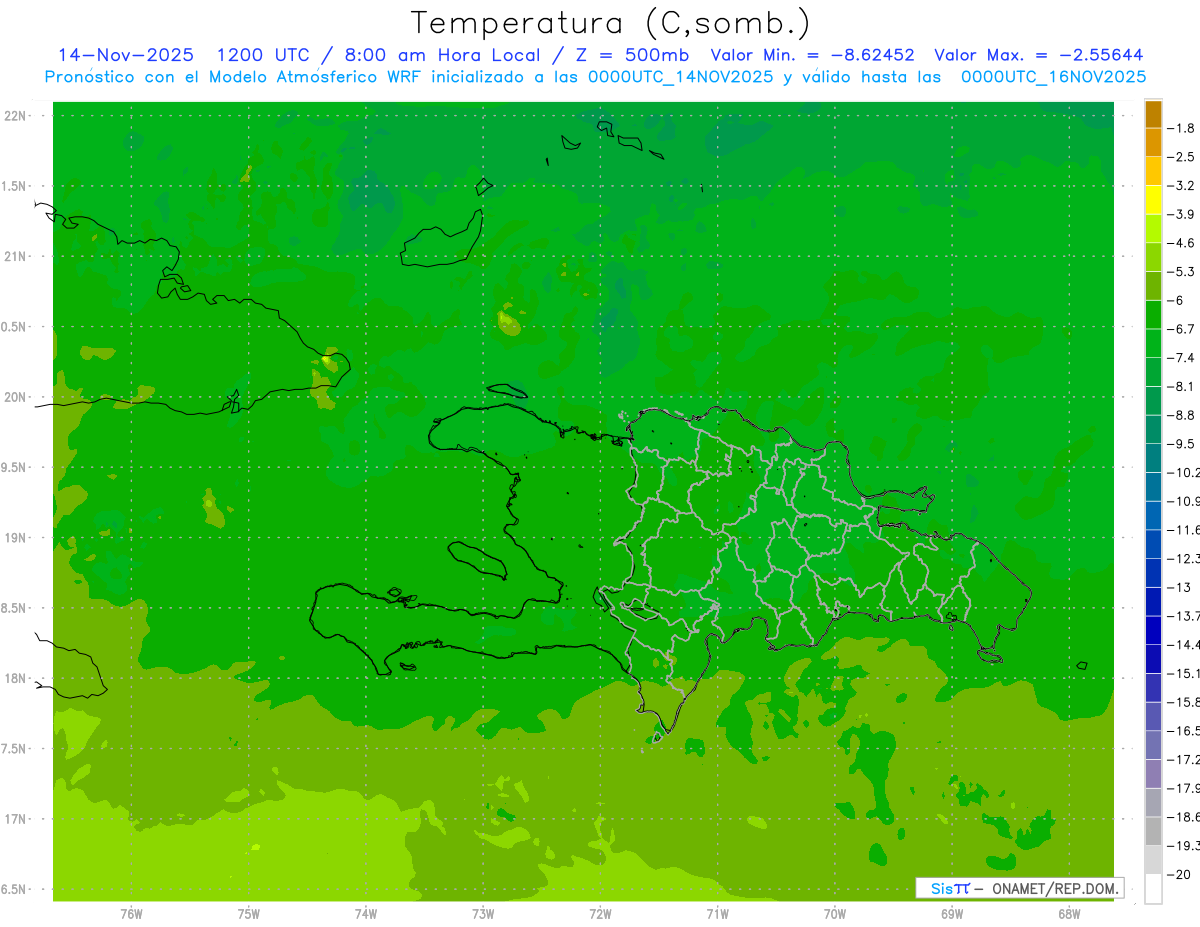Click the '75W' longitude label

[248, 913]
